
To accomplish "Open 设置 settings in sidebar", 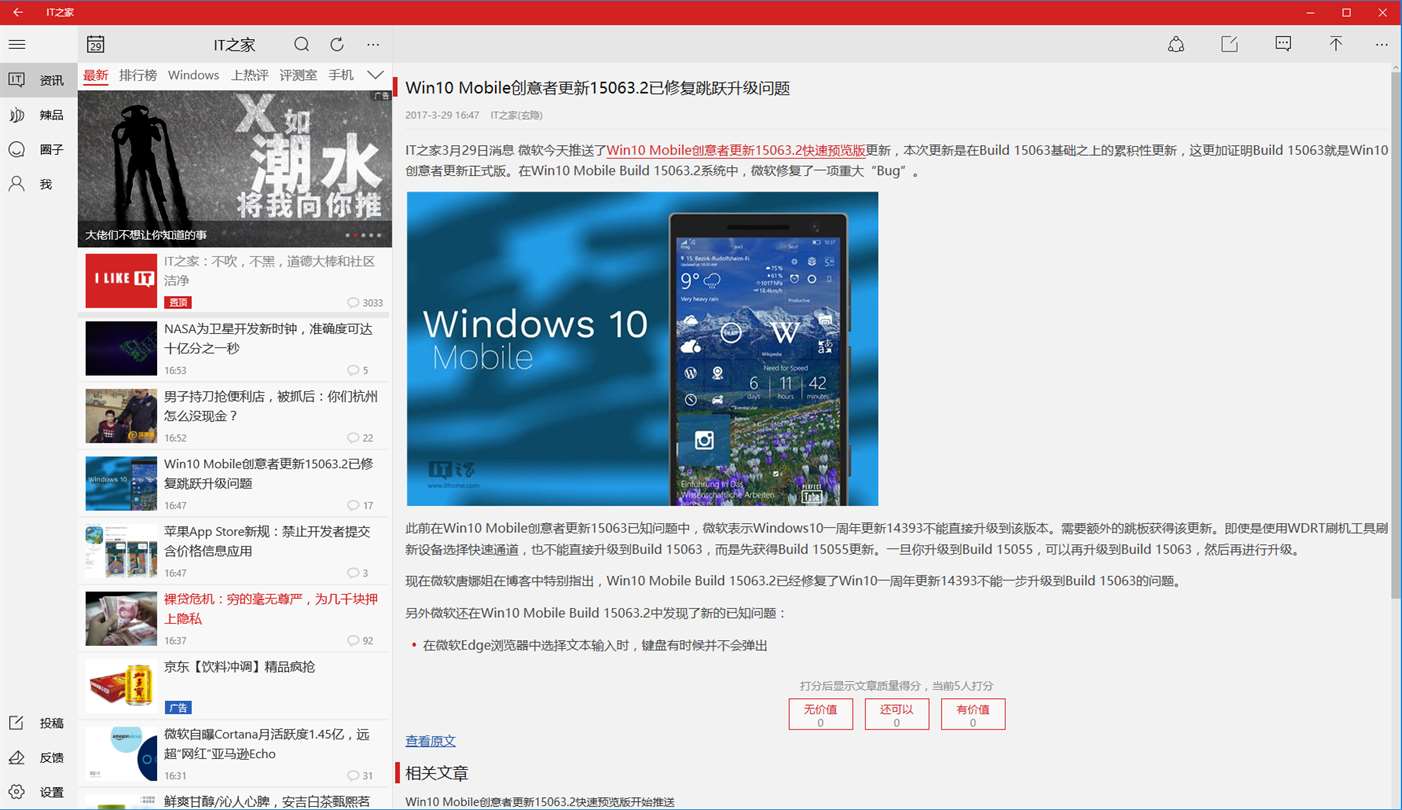I will click(39, 792).
